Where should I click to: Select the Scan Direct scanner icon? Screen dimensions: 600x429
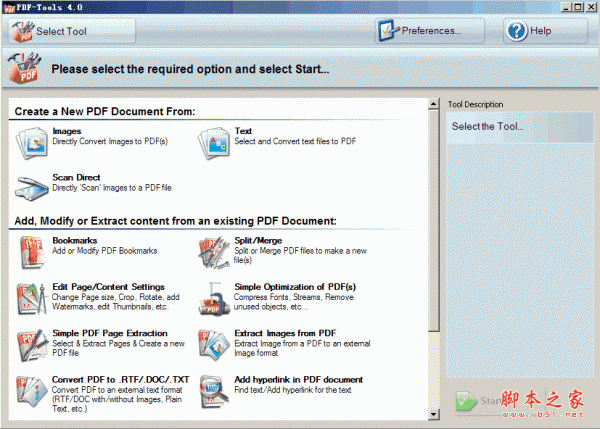pos(31,188)
